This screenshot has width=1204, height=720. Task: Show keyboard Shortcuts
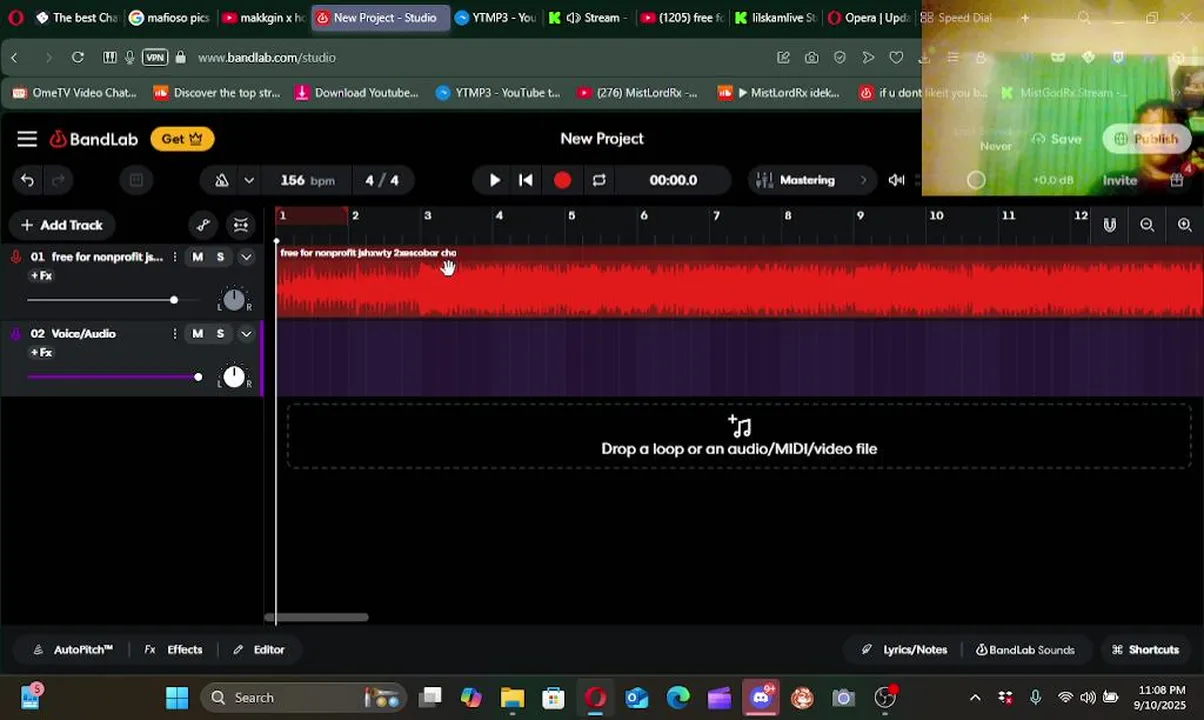tap(1145, 650)
